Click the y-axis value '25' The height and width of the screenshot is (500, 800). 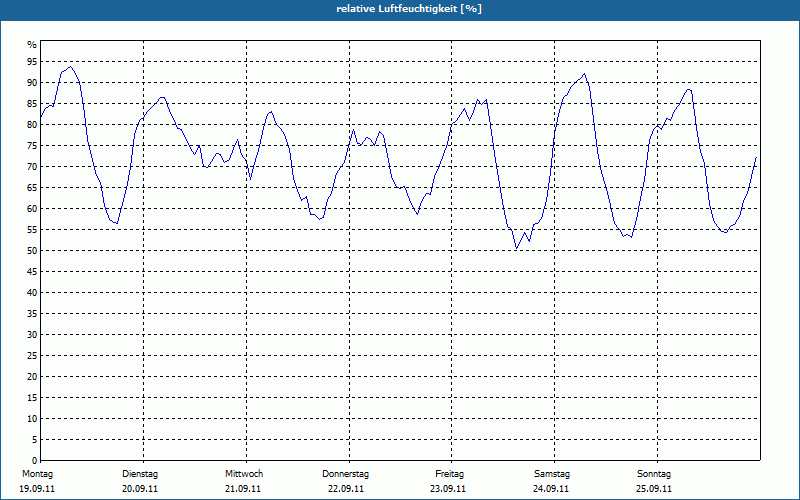pos(32,356)
